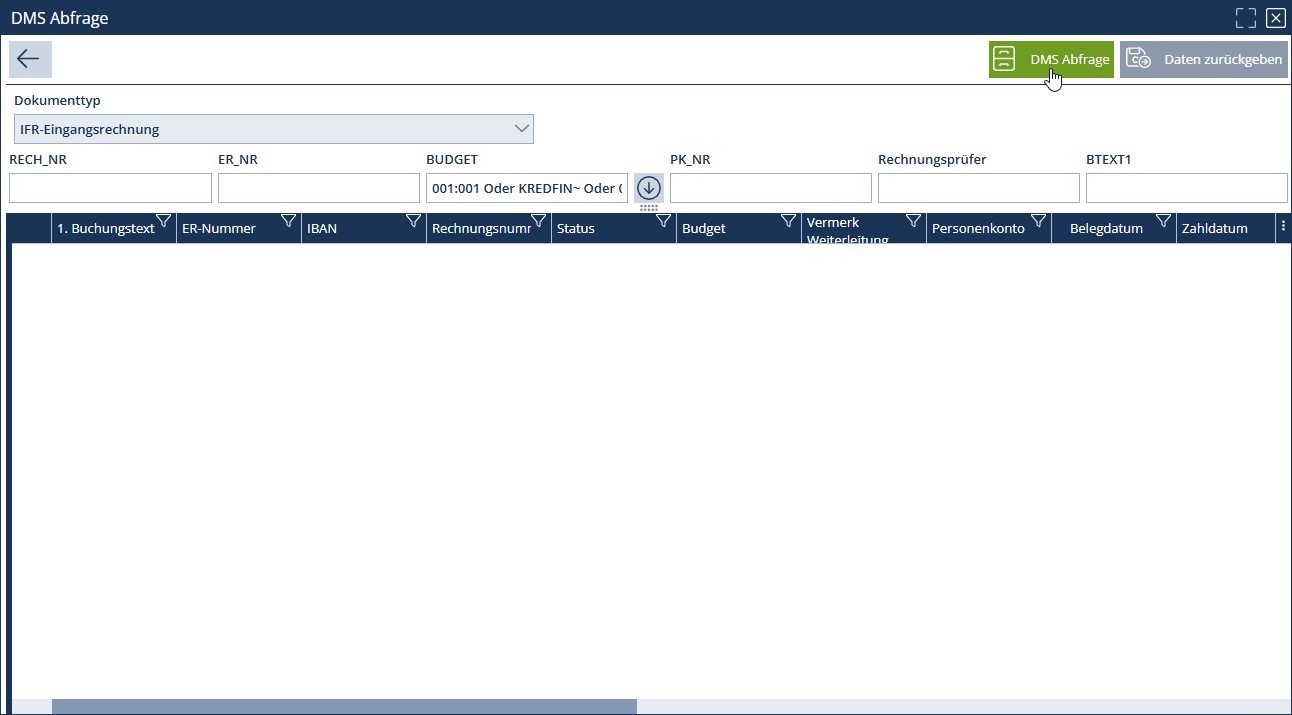Image resolution: width=1292 pixels, height=715 pixels.
Task: Click Daten zurückgeben button
Action: click(x=1204, y=60)
